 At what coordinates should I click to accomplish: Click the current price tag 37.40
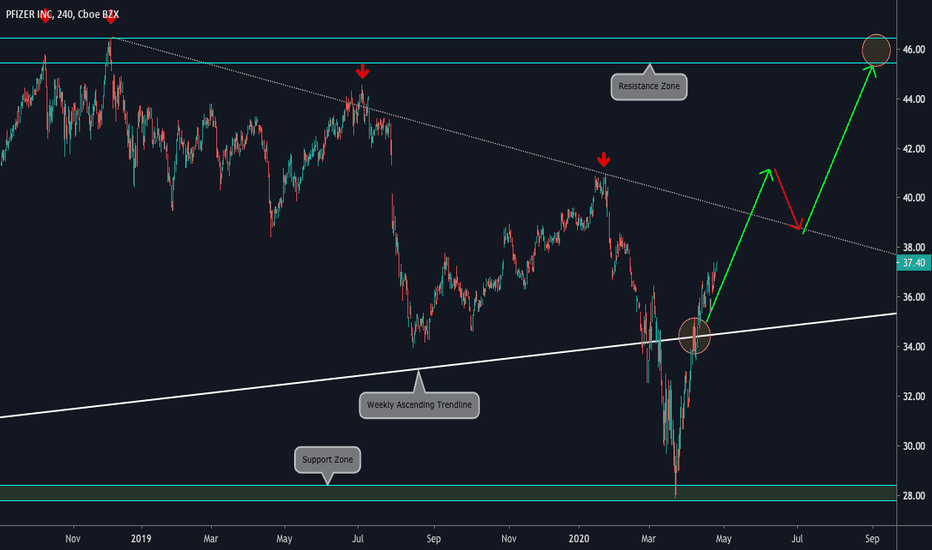point(914,263)
